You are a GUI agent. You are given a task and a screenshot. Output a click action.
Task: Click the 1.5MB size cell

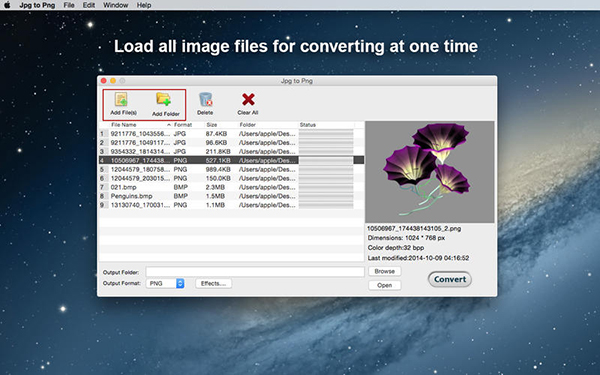click(x=215, y=196)
